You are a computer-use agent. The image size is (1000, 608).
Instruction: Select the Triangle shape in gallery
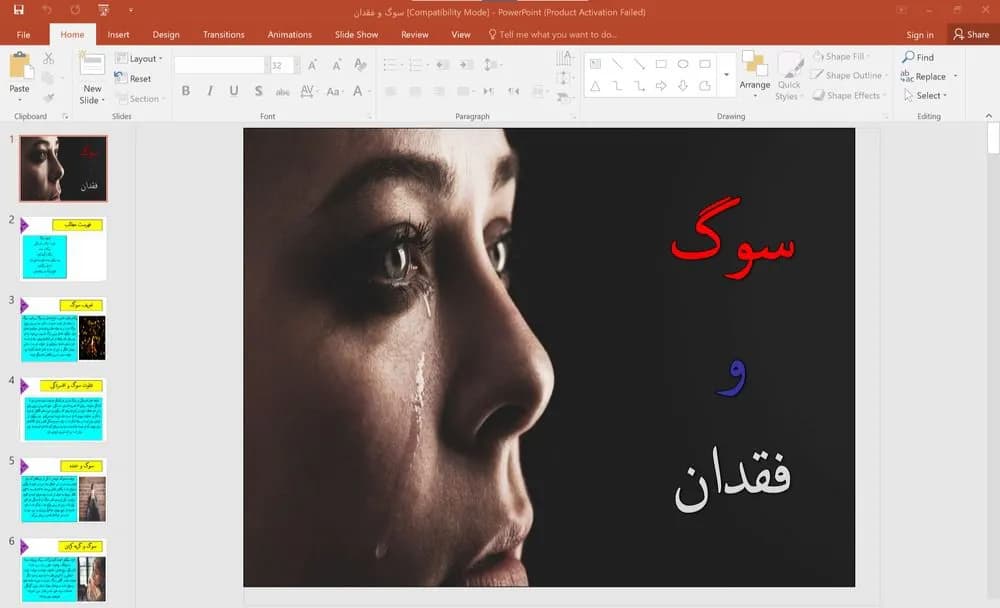click(595, 85)
